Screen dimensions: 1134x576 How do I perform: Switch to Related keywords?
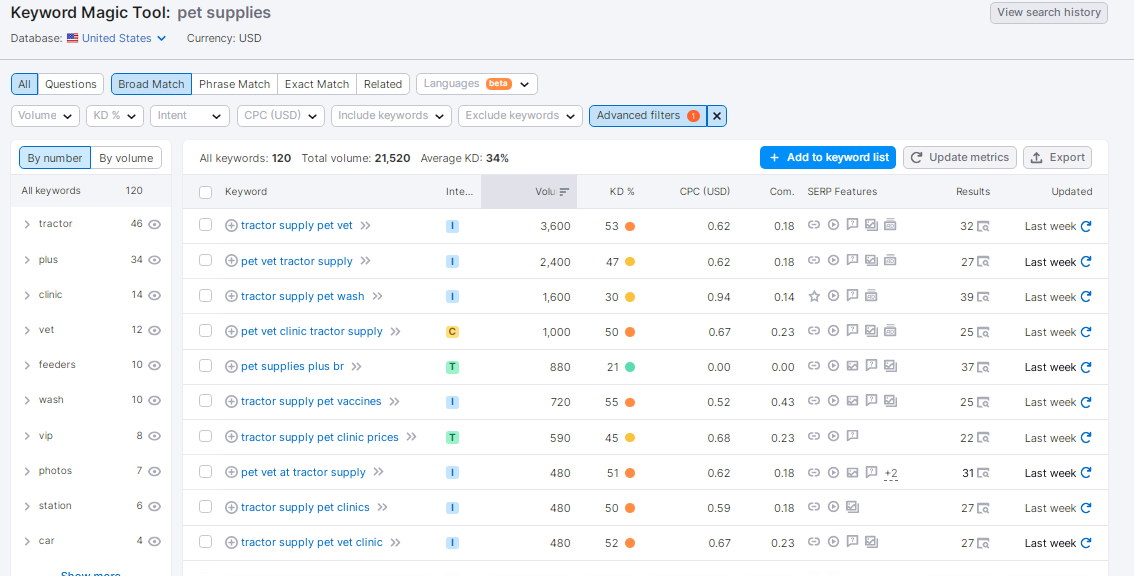[383, 84]
